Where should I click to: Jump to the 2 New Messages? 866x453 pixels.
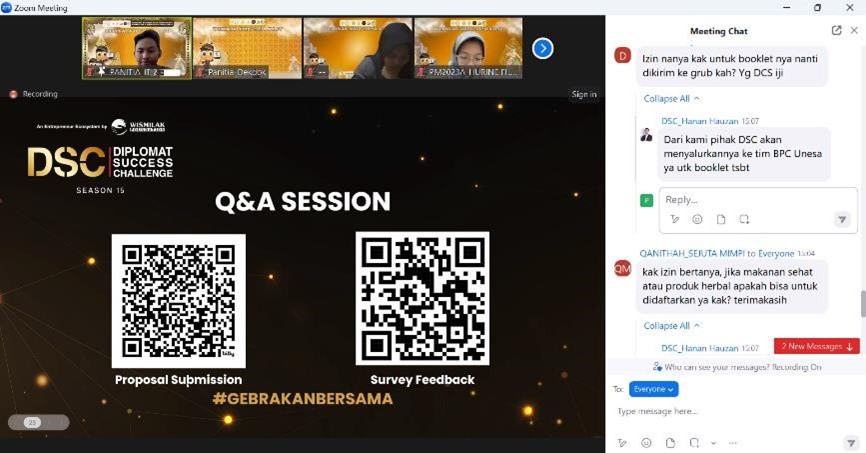point(816,346)
